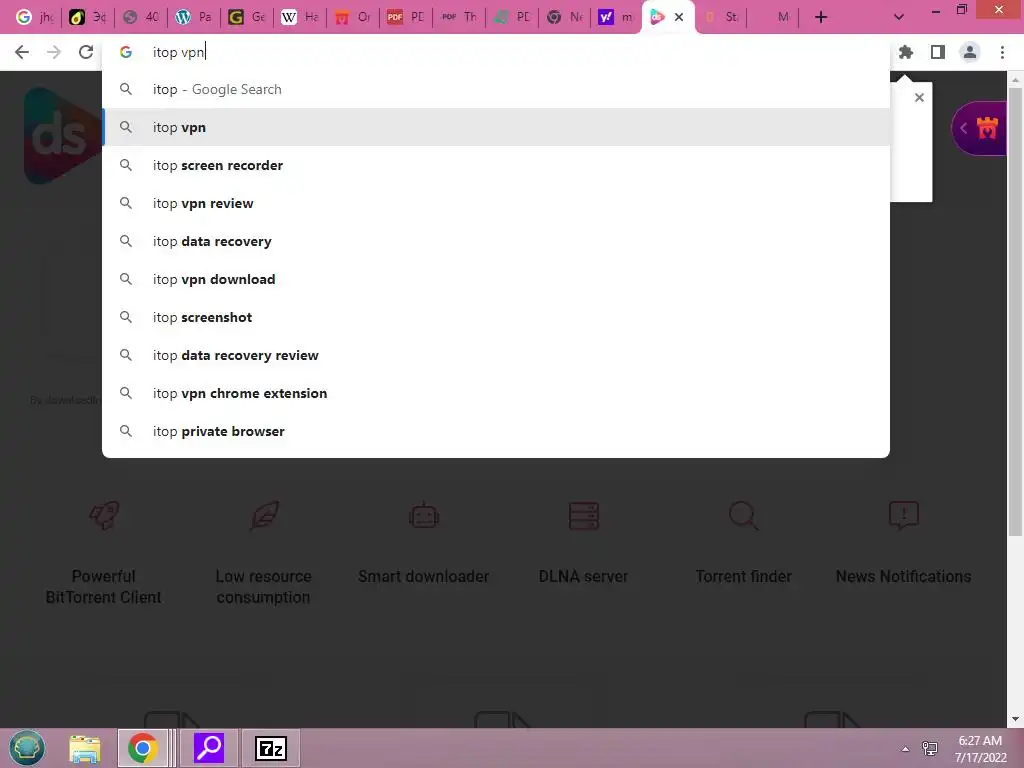Switch to the 'St' tab
Viewport: 1024px width, 768px height.
click(722, 18)
